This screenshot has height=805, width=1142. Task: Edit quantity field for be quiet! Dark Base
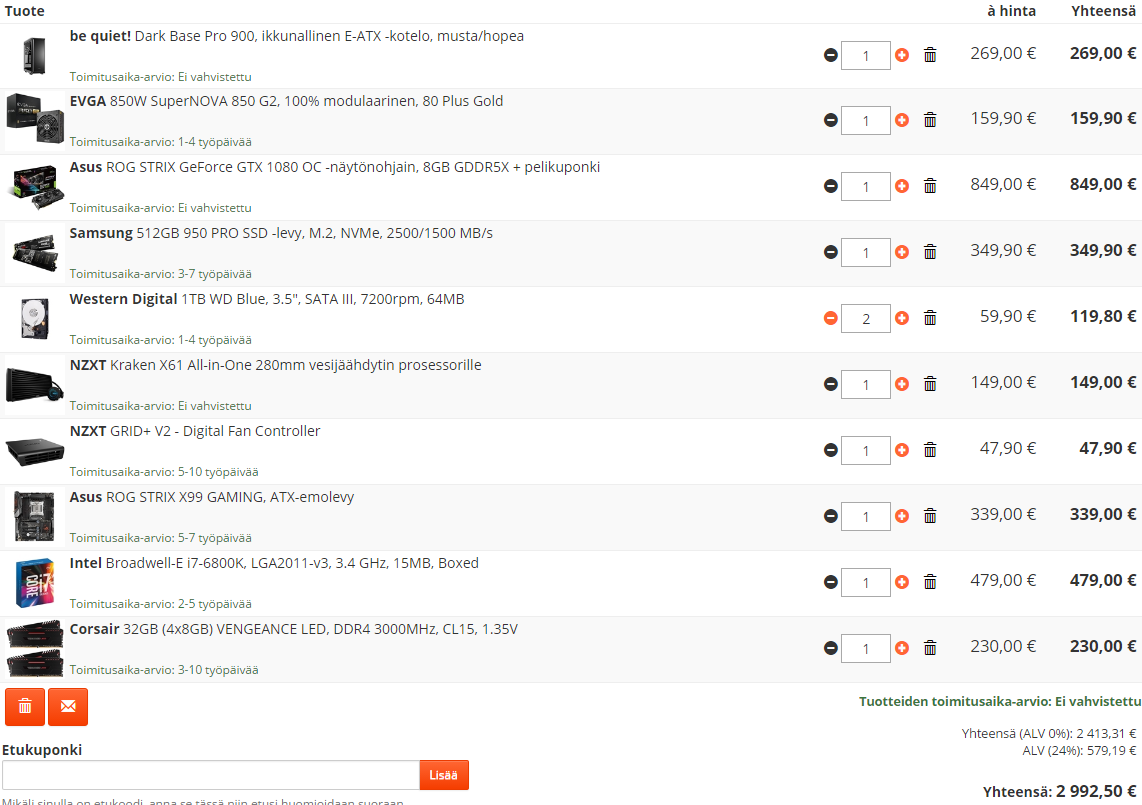point(866,55)
